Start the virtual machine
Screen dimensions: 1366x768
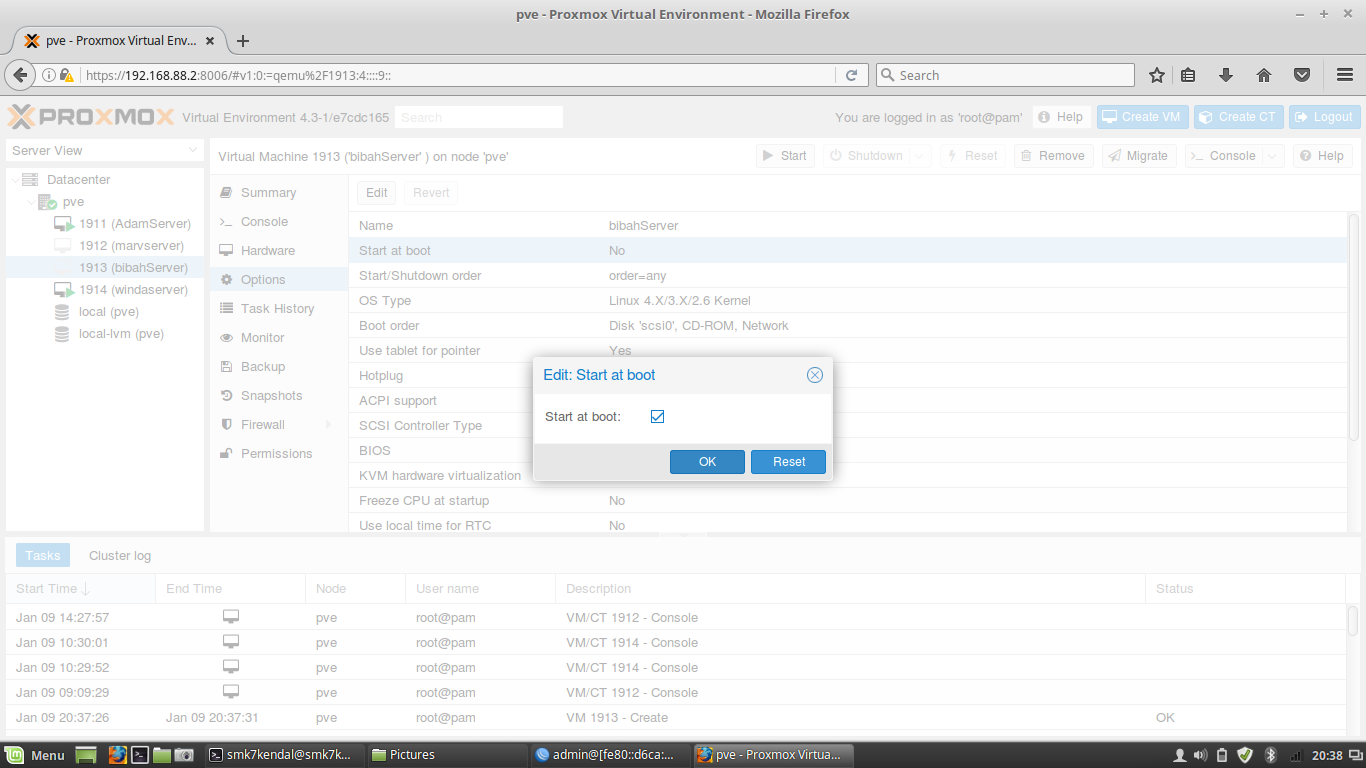(784, 156)
